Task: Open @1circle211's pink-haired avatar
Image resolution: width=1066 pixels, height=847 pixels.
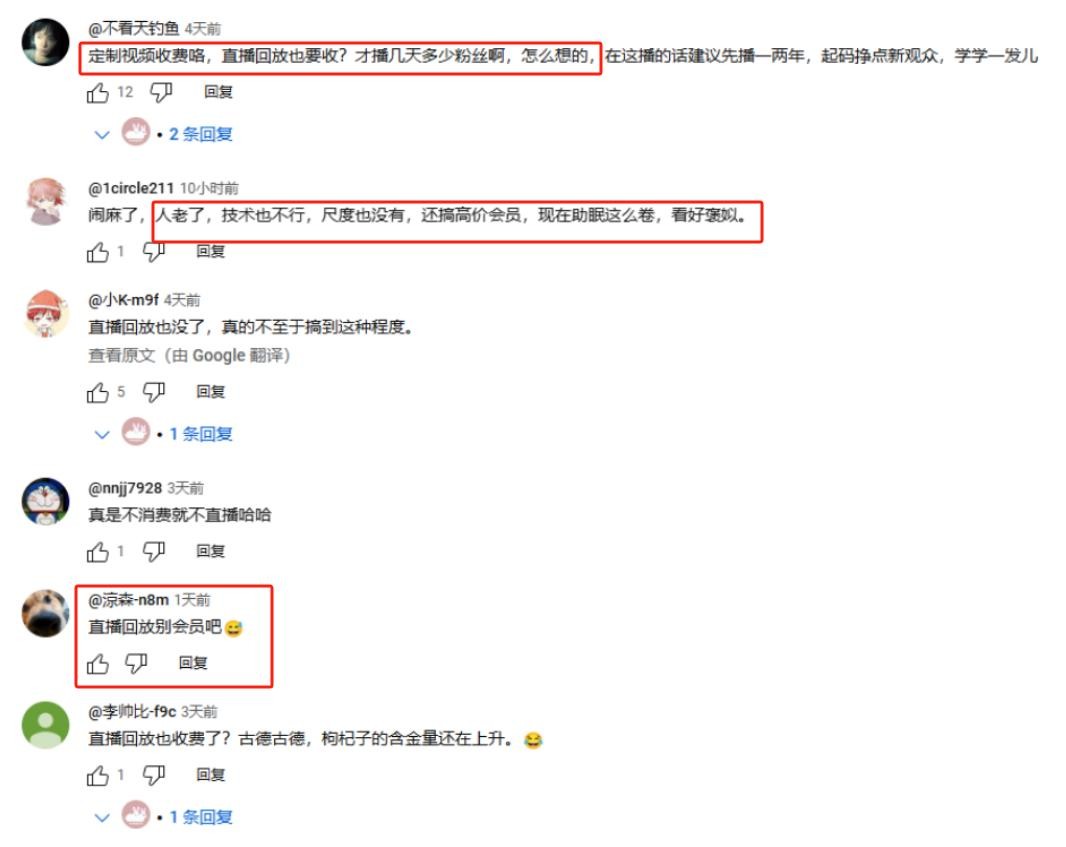Action: pyautogui.click(x=46, y=201)
